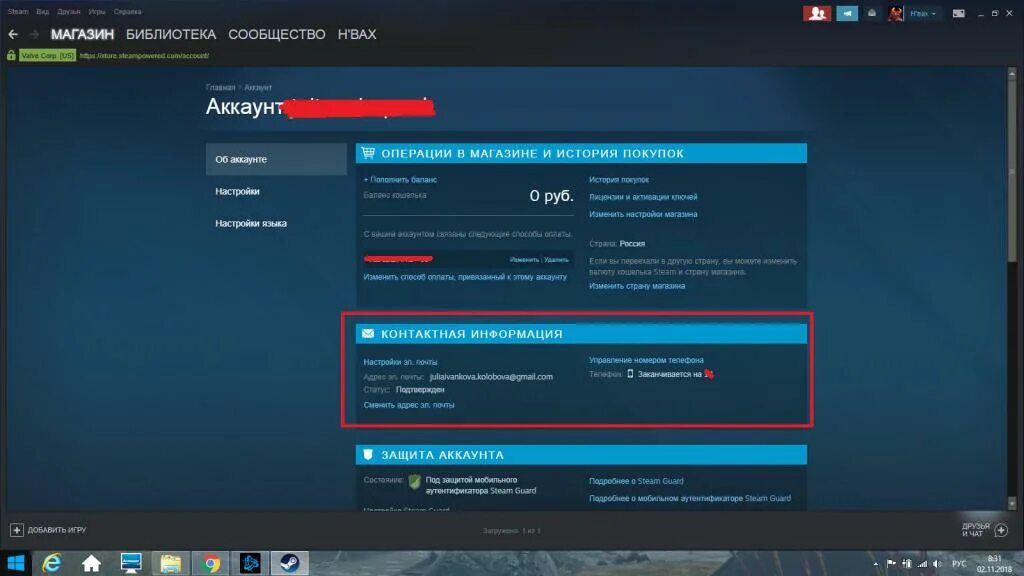Go forward with the right arrow
This screenshot has height=576, width=1024.
click(34, 34)
